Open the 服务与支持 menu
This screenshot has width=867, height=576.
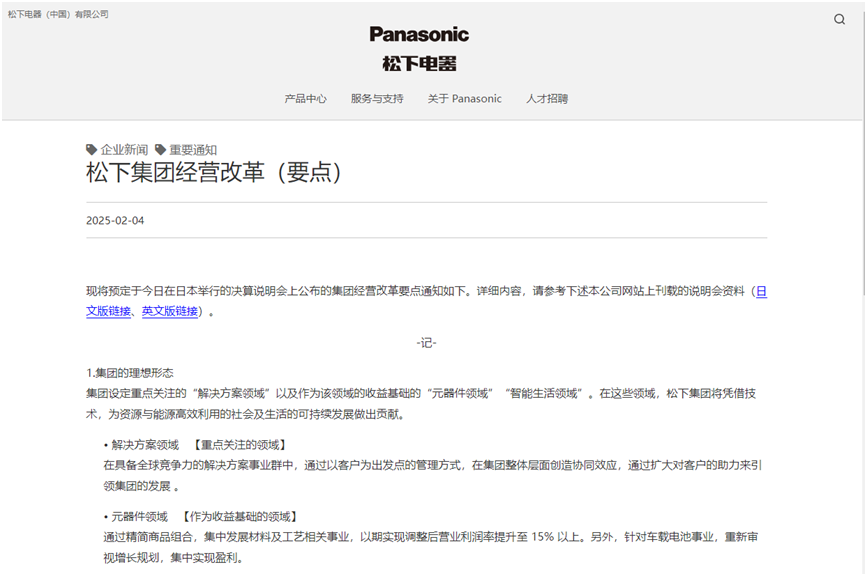click(377, 99)
